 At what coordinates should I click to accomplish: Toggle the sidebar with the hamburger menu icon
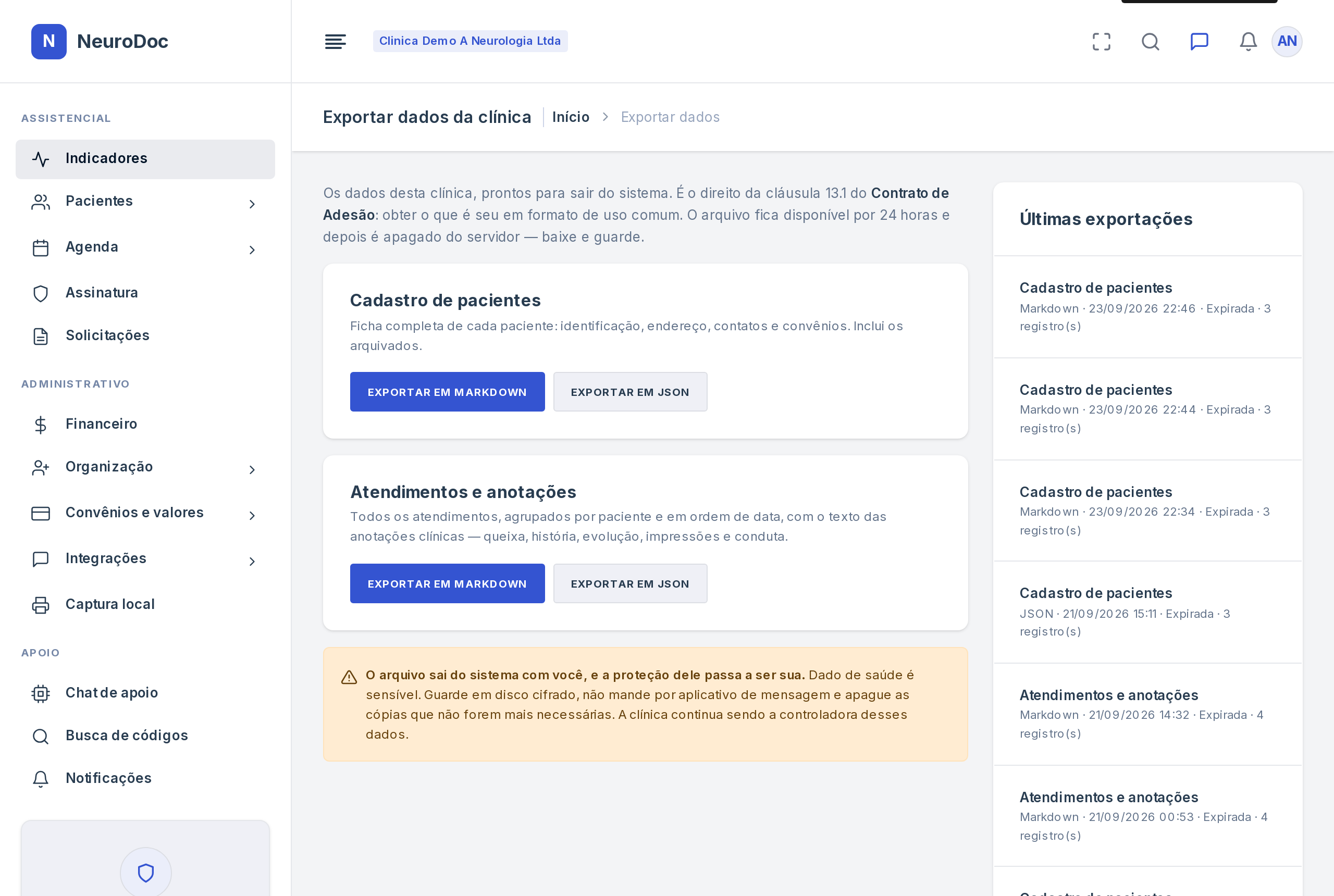(x=335, y=41)
